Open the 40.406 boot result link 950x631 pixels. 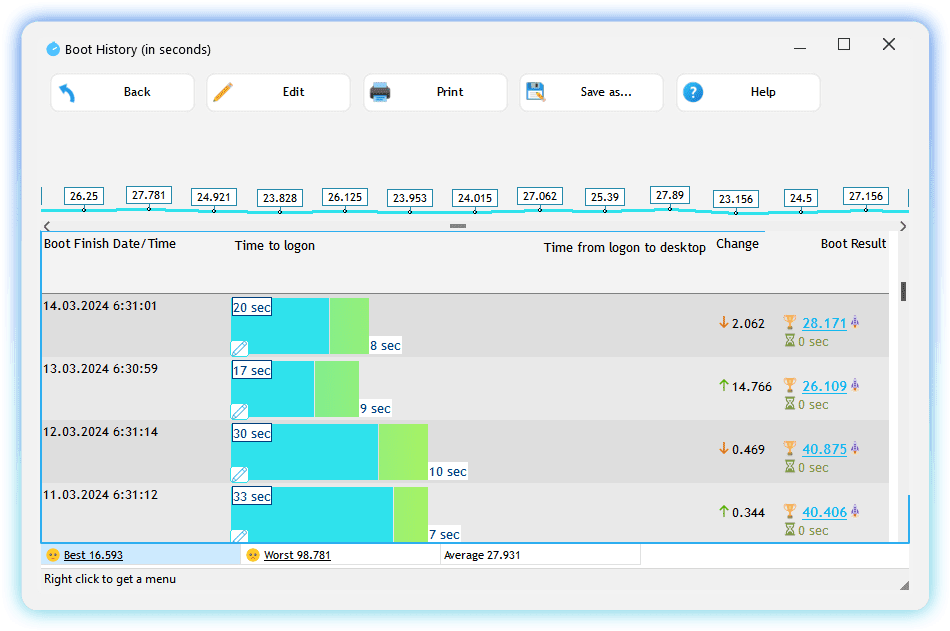pos(824,512)
